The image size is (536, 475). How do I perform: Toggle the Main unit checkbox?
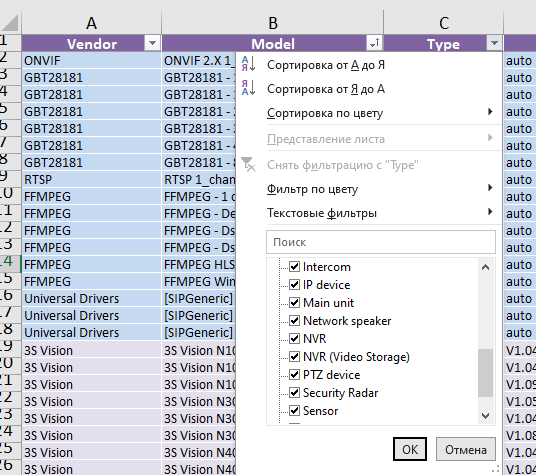294,302
